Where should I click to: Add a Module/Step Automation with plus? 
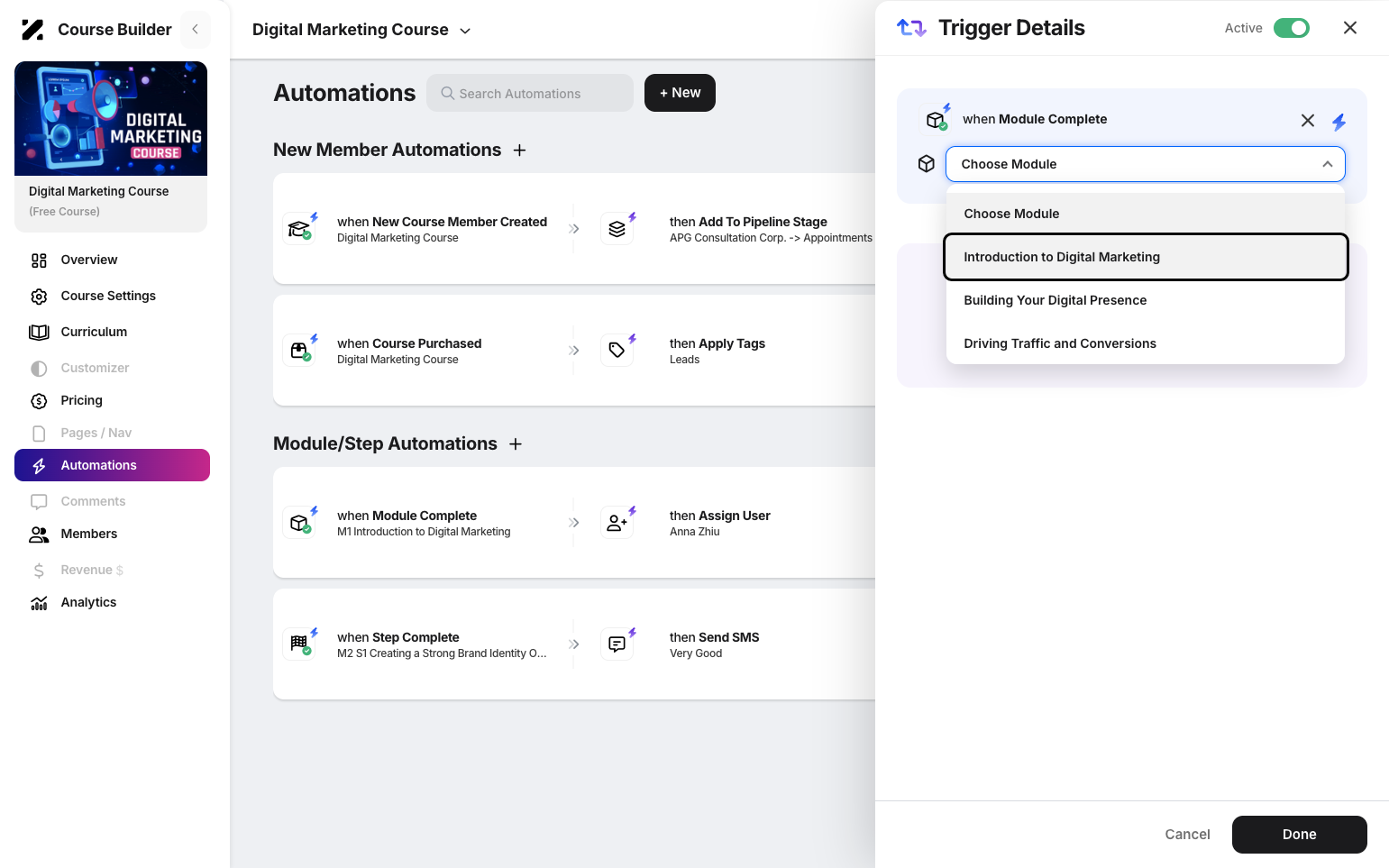point(516,444)
